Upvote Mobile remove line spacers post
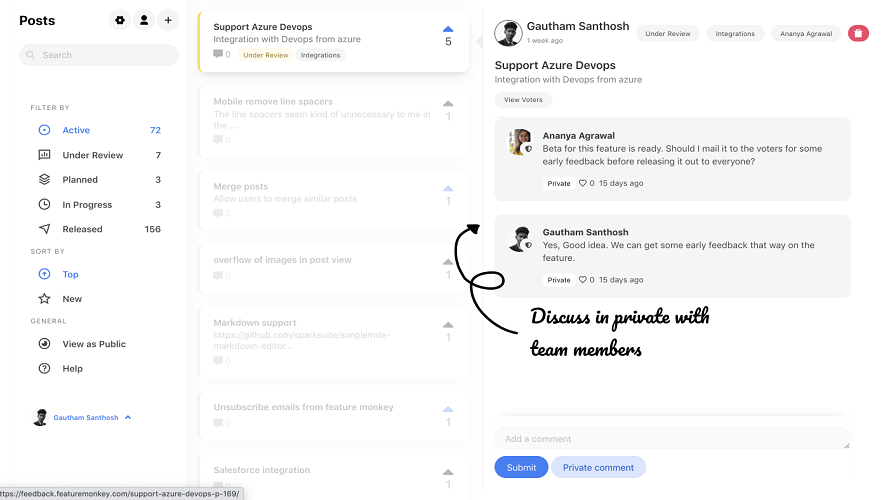Viewport: 890px width, 500px height. (x=448, y=103)
